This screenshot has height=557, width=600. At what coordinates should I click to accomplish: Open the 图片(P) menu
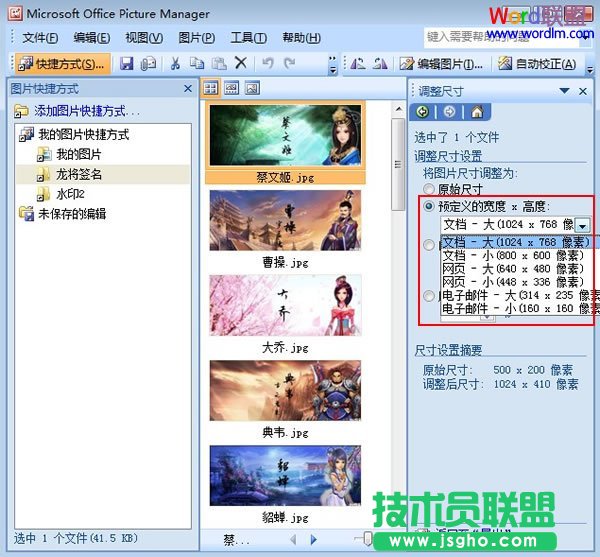(196, 38)
